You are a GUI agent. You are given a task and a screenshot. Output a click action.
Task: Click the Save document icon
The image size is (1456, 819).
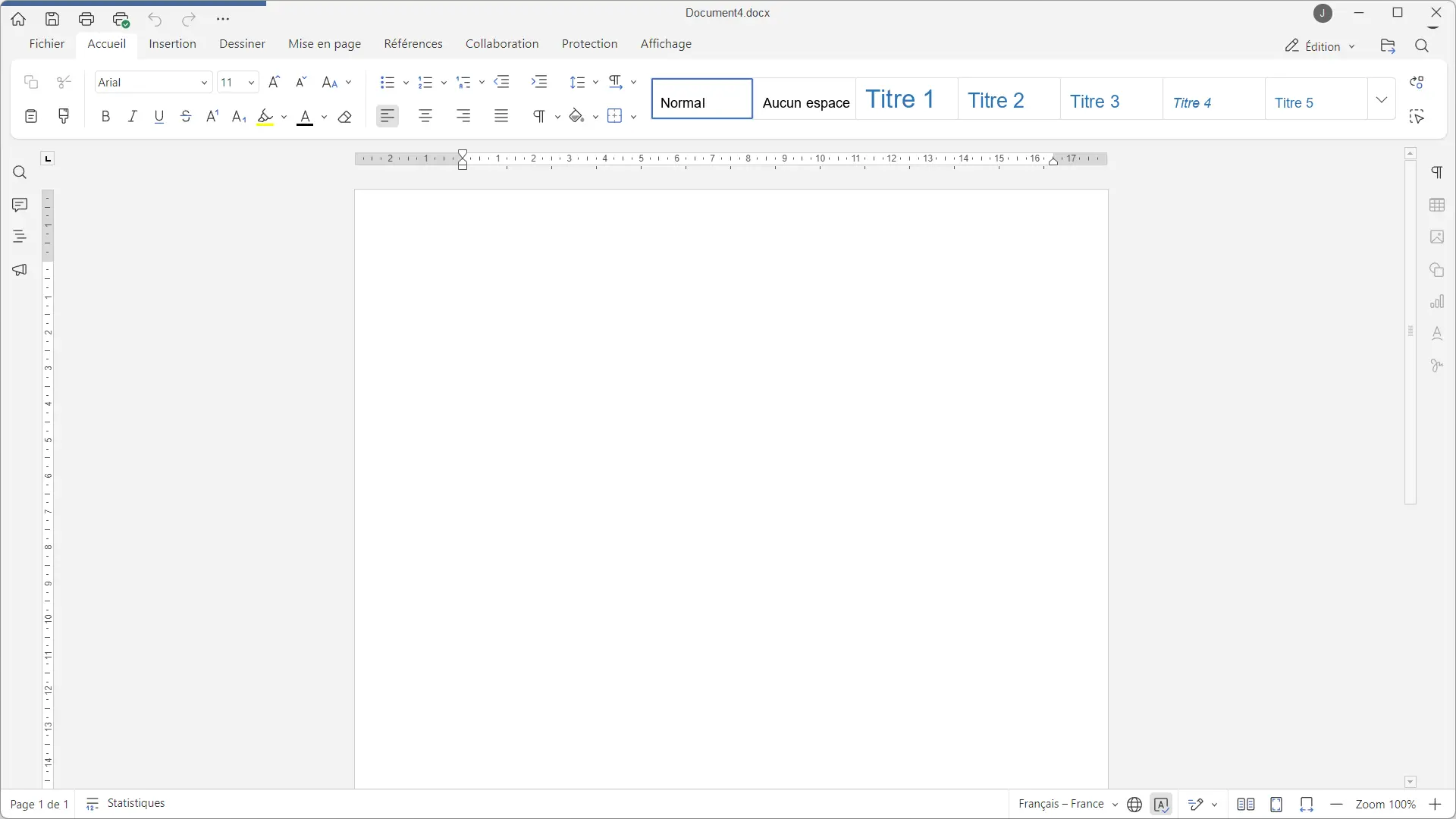point(52,19)
